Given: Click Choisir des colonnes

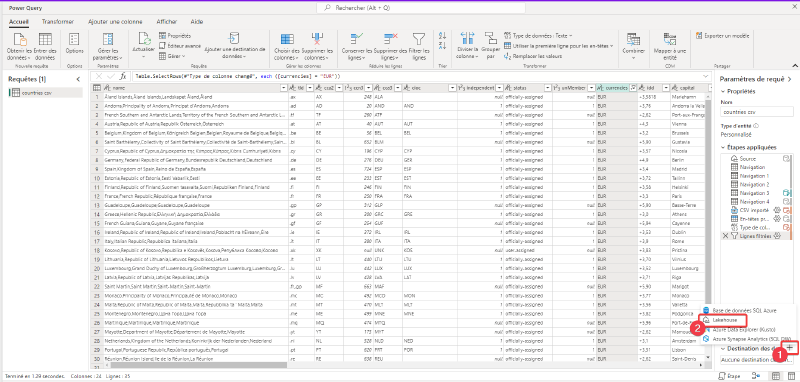Looking at the screenshot, I should point(287,47).
